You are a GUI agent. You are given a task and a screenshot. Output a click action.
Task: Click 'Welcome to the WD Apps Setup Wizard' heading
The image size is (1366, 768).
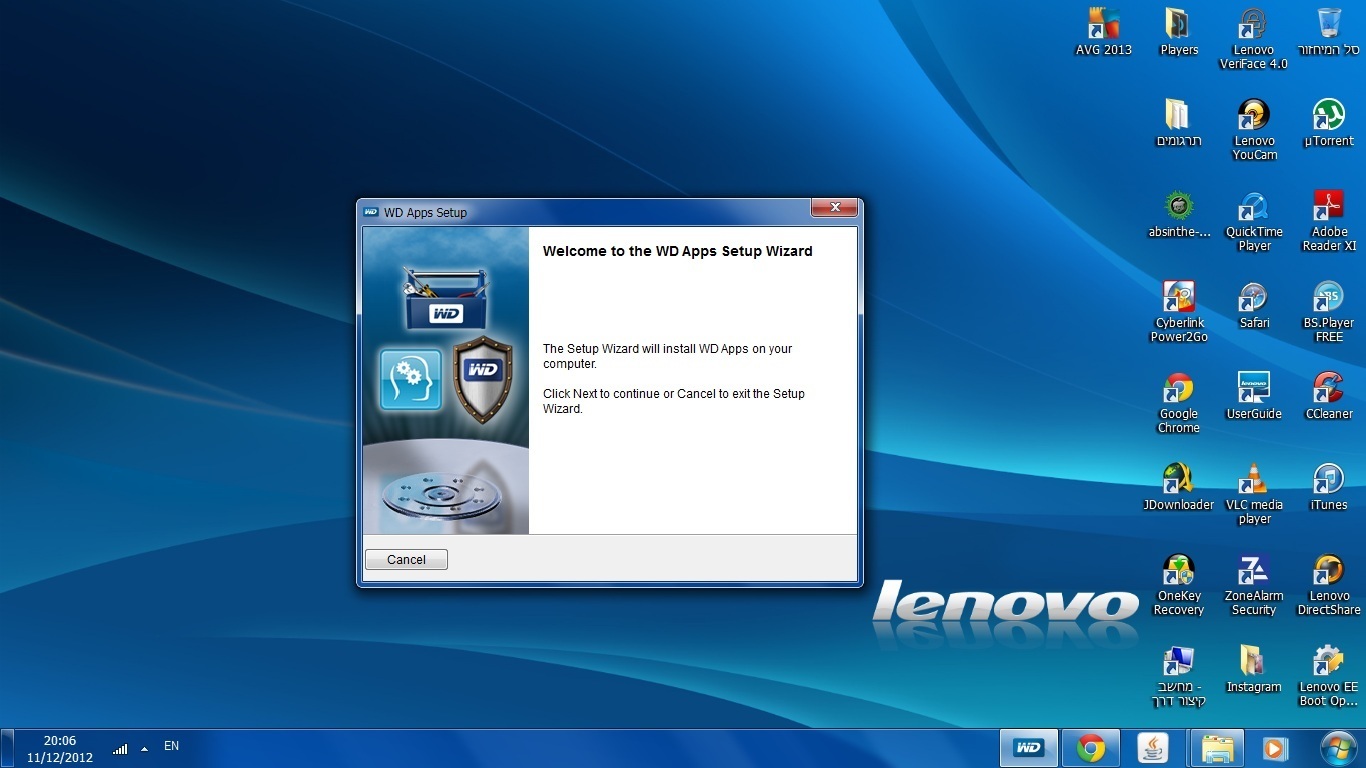(x=677, y=251)
